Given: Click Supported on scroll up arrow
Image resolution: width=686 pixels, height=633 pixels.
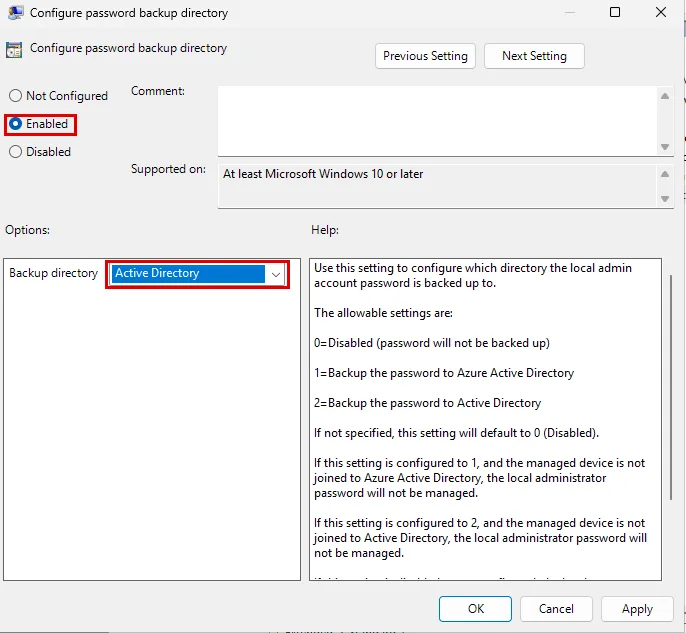Looking at the screenshot, I should pyautogui.click(x=665, y=174).
